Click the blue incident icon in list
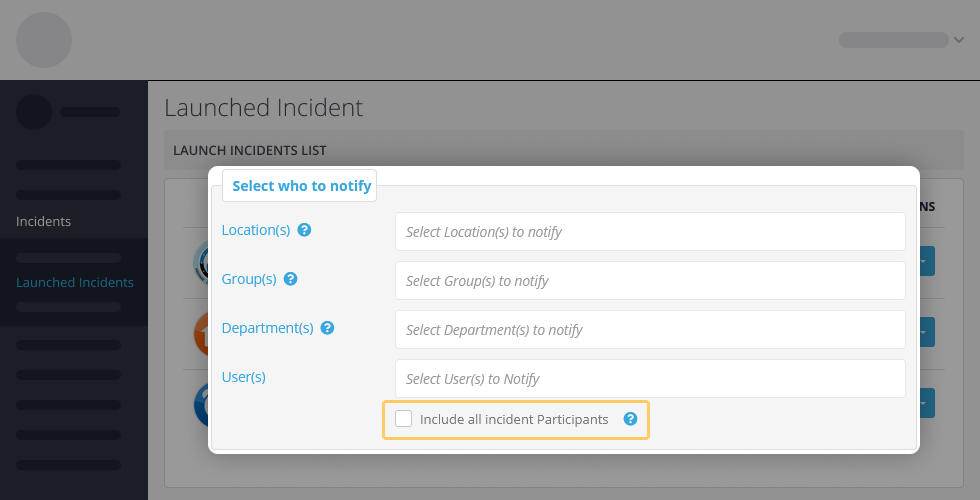 point(201,405)
